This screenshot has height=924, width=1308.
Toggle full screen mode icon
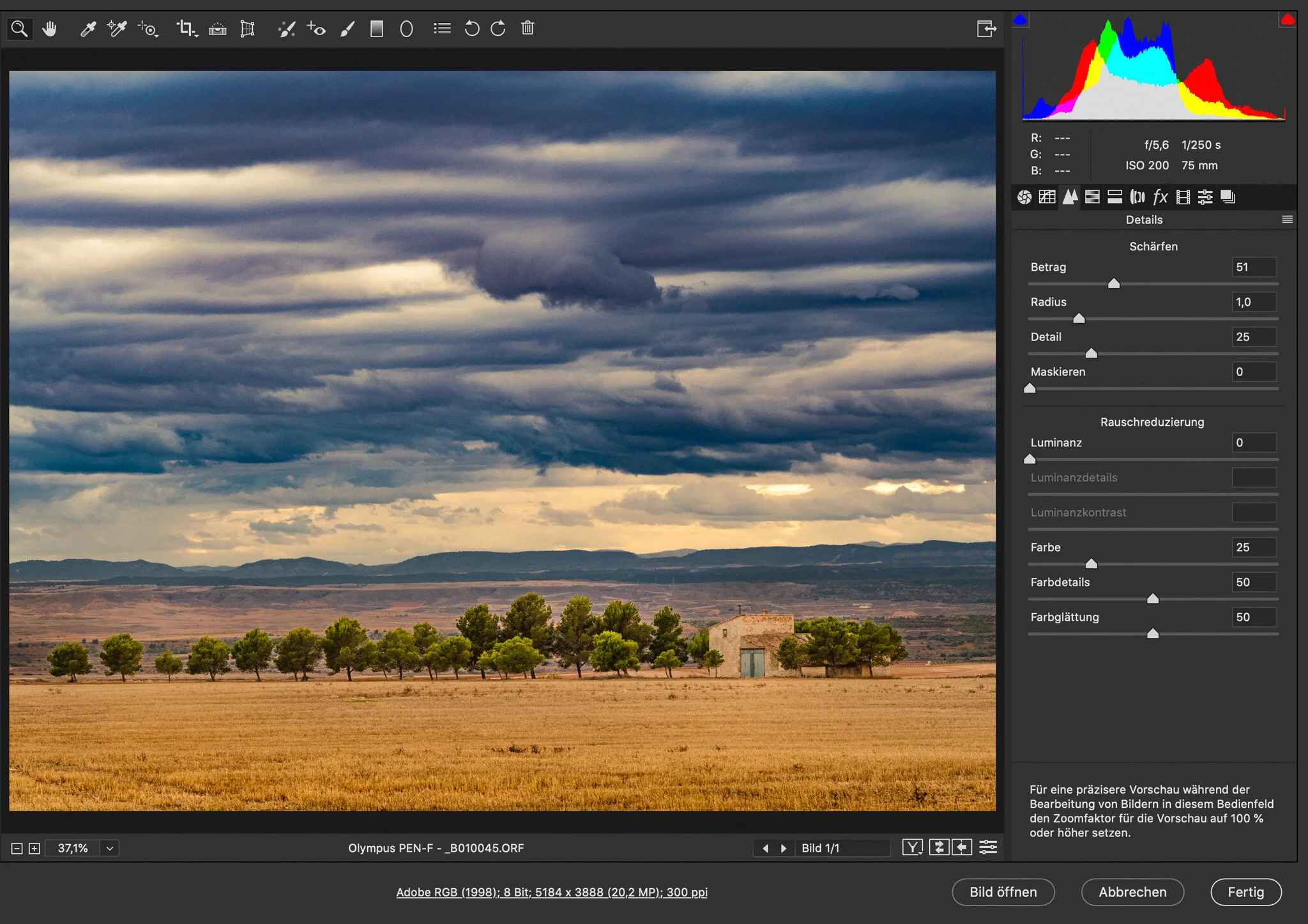pyautogui.click(x=986, y=29)
